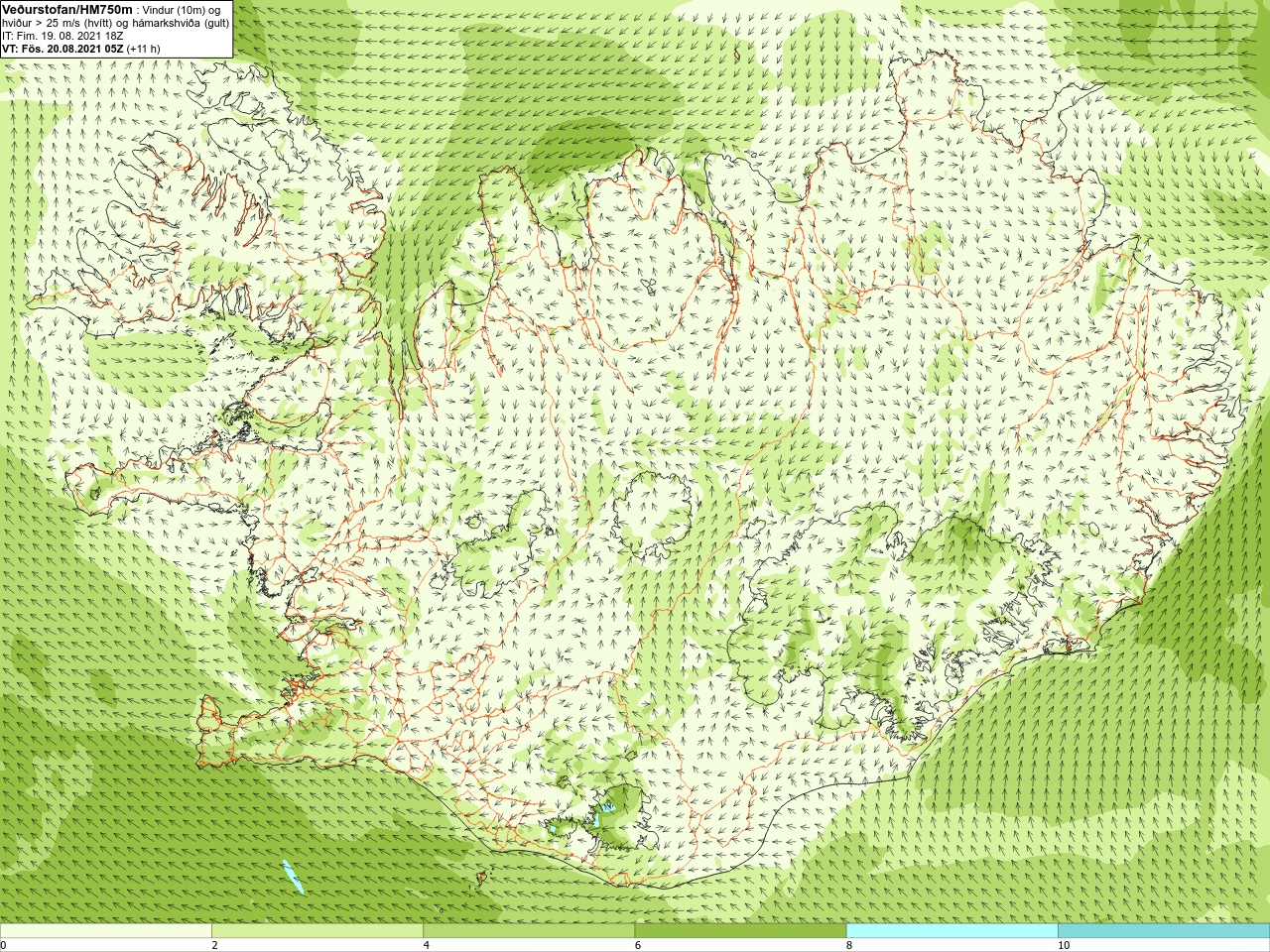Click the 'VT: Fös. 20.08.2021 05Z' line
The height and width of the screenshot is (952, 1270).
63,49
